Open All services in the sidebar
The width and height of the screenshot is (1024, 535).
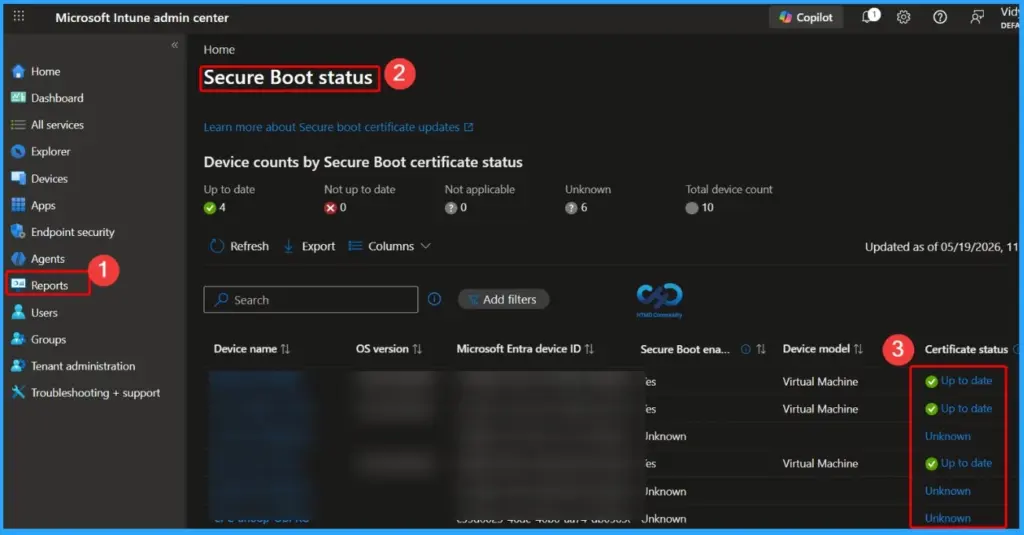point(57,125)
